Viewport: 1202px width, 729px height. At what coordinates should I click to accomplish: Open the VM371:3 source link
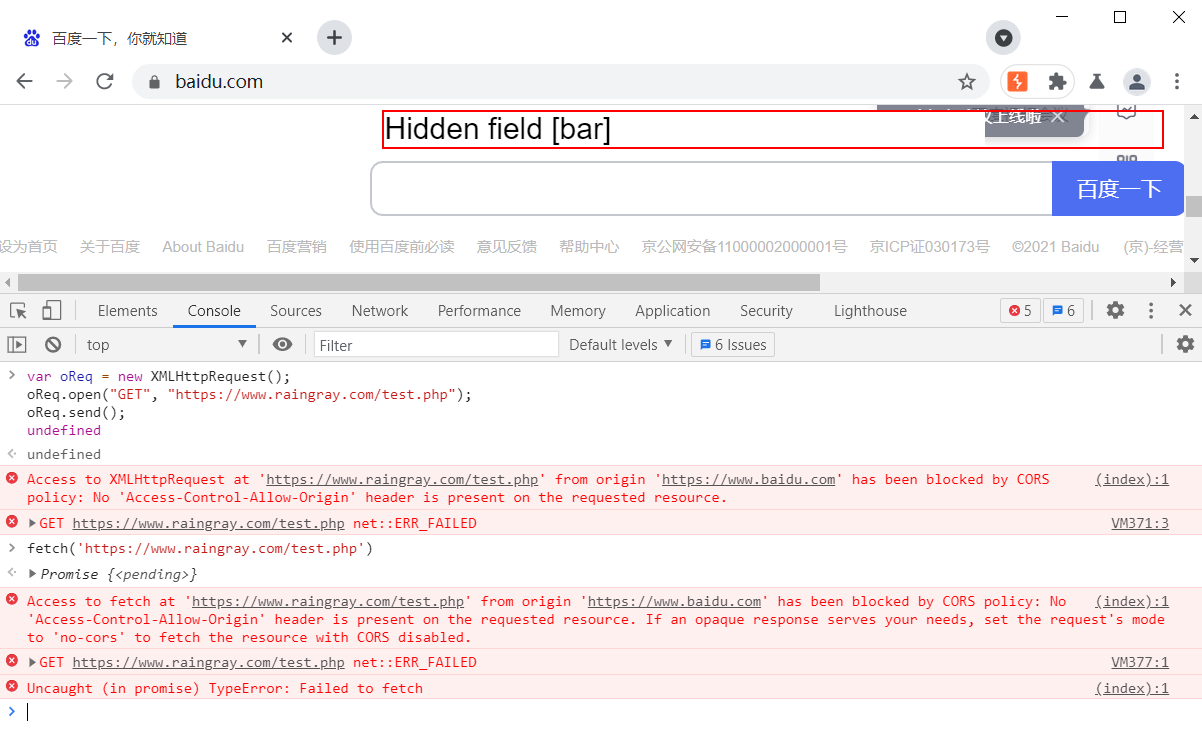coord(1140,523)
